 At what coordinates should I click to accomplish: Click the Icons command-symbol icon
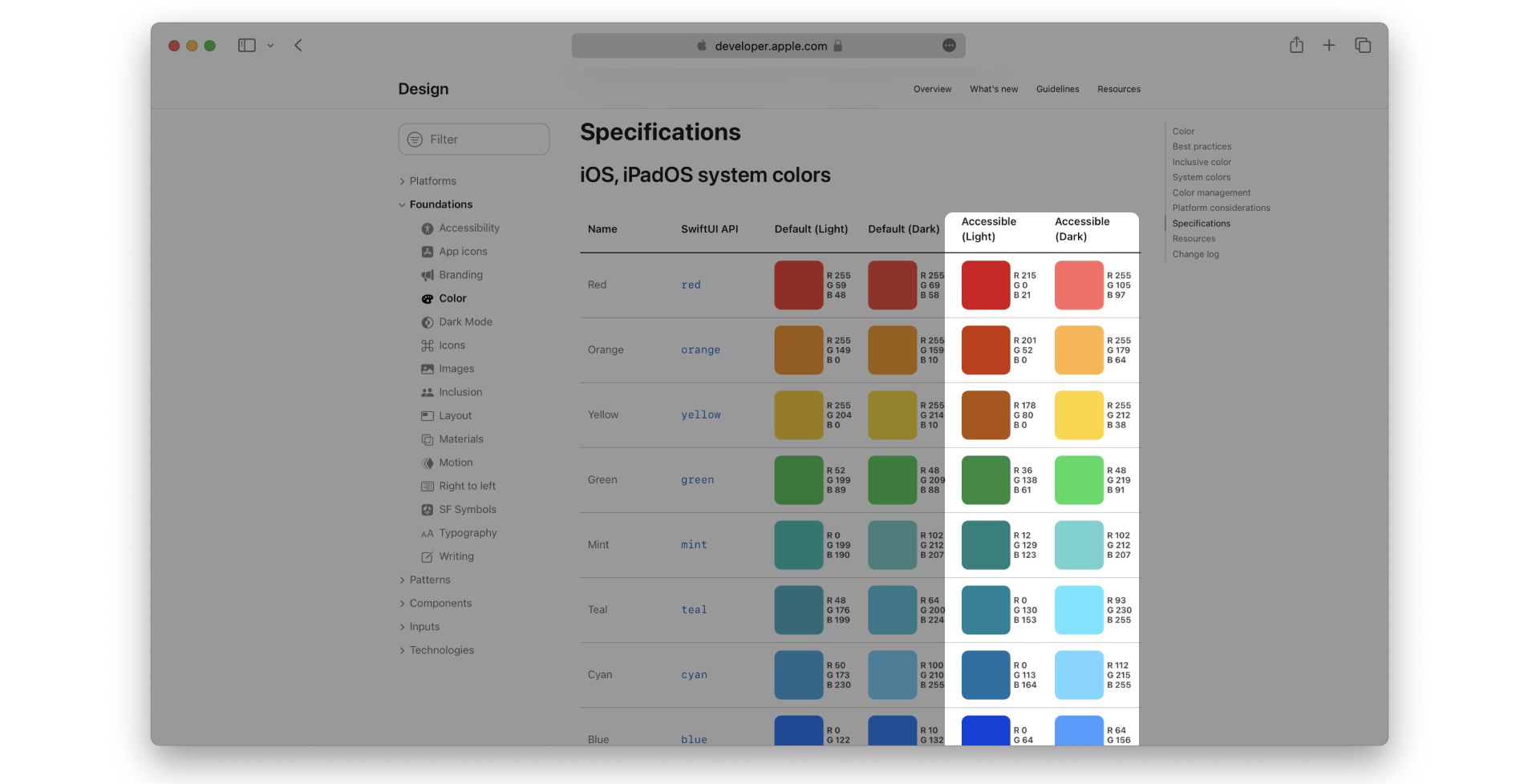click(x=428, y=346)
